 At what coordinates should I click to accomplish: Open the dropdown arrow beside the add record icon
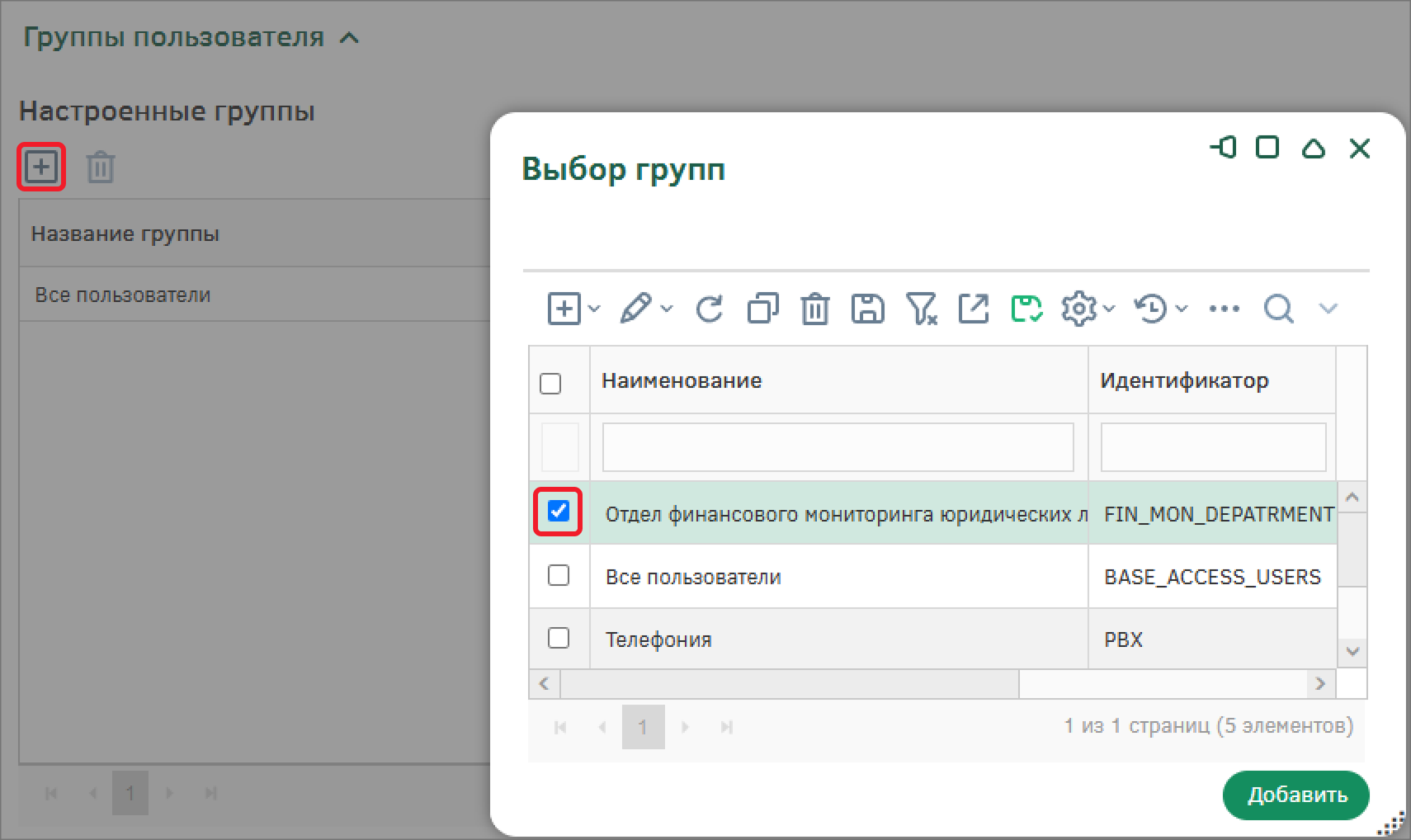(594, 309)
